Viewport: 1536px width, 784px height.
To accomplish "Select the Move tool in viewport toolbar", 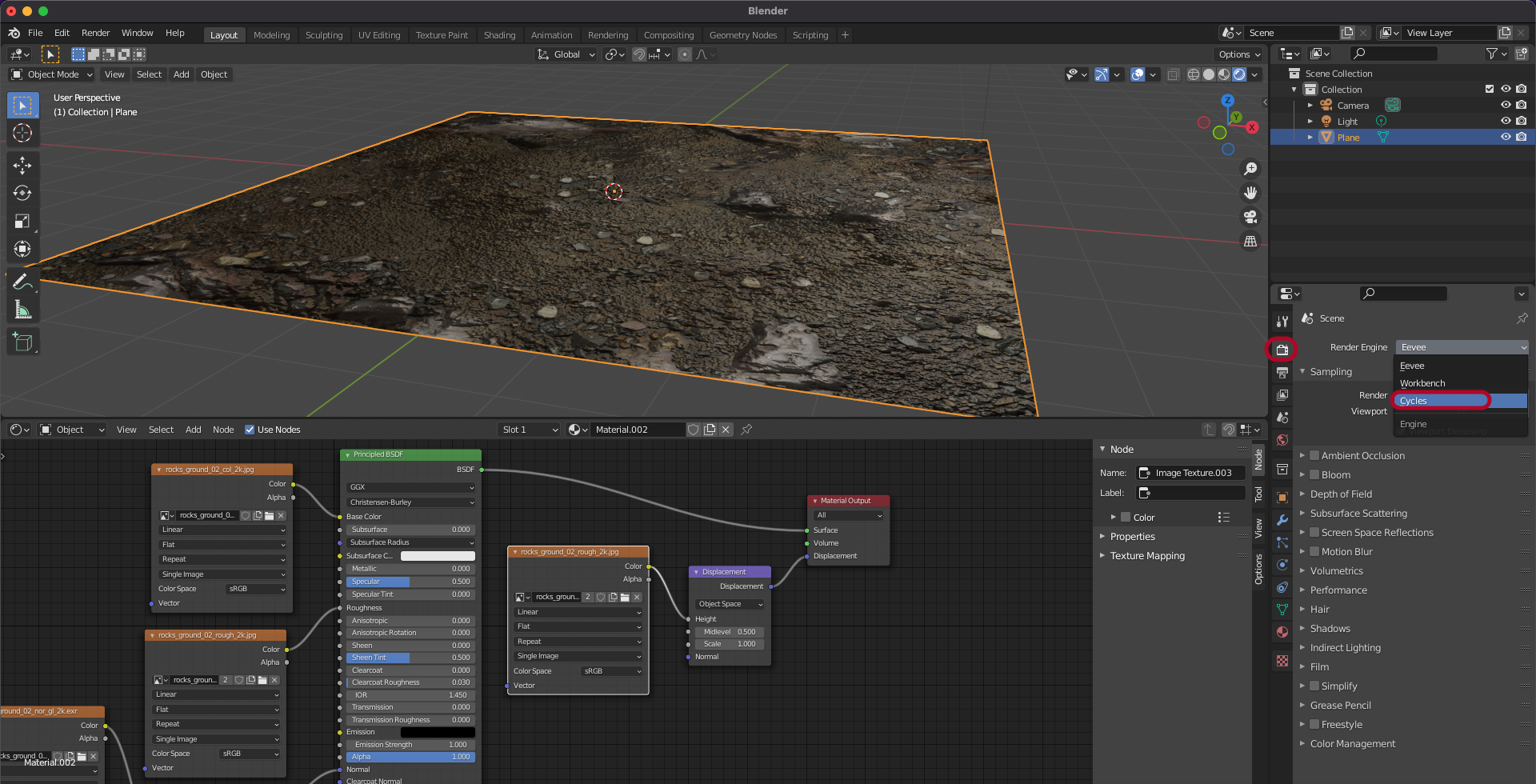I will [22, 166].
